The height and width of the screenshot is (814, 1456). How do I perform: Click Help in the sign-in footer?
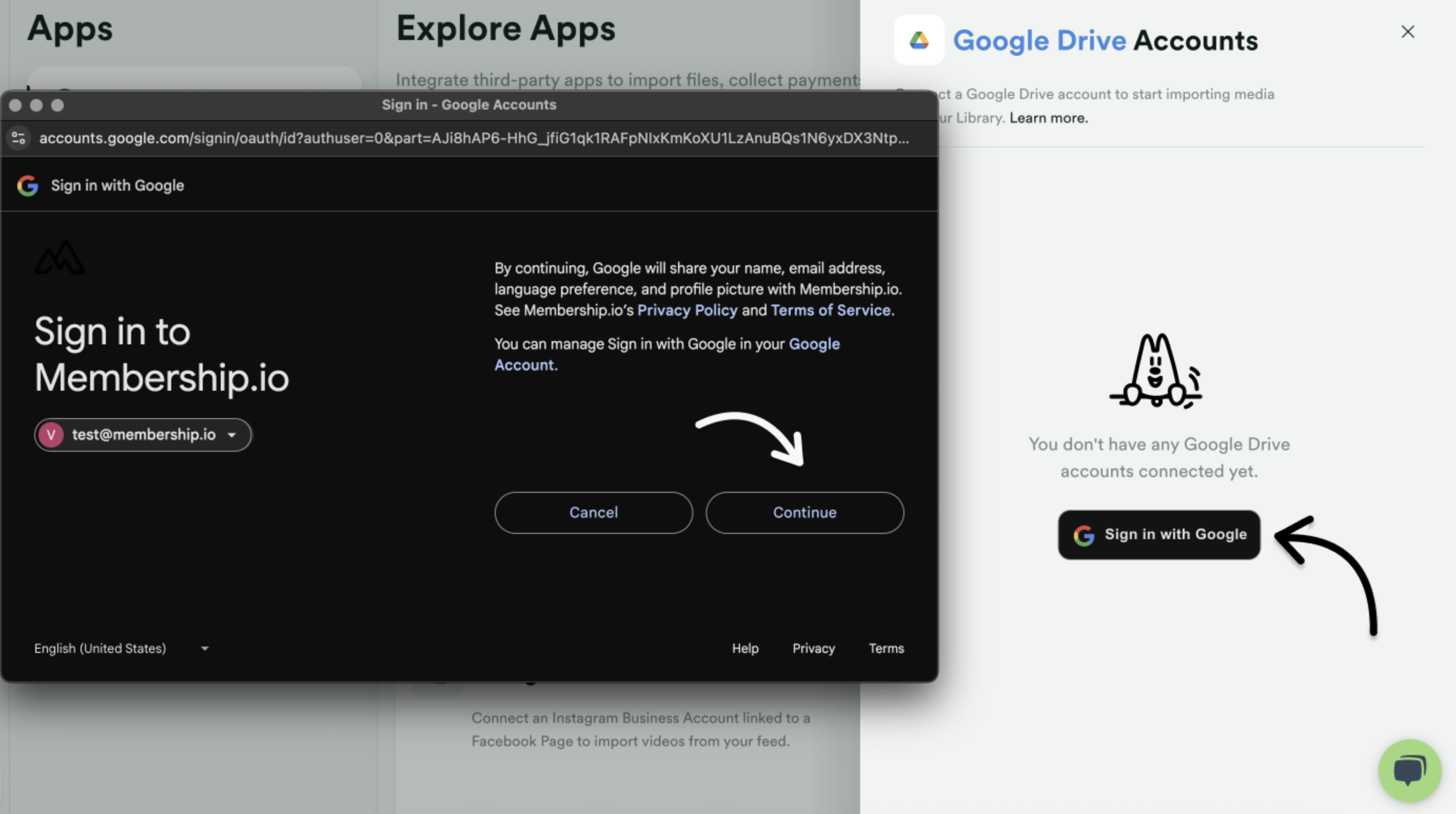[x=745, y=648]
